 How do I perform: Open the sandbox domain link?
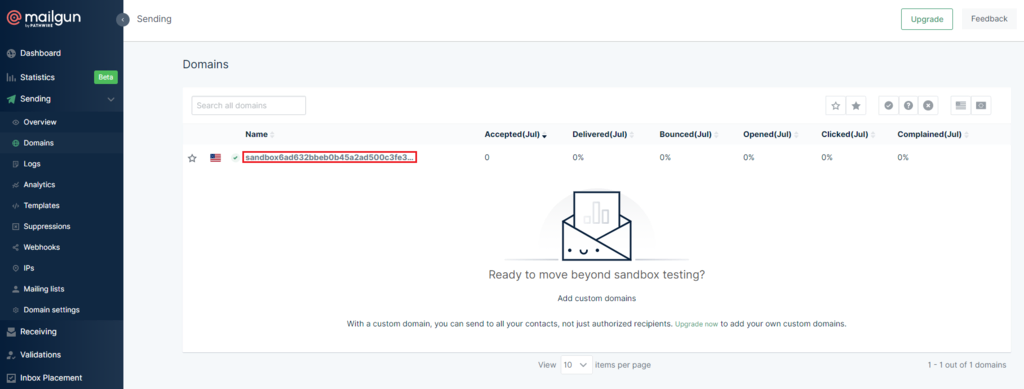coord(330,157)
